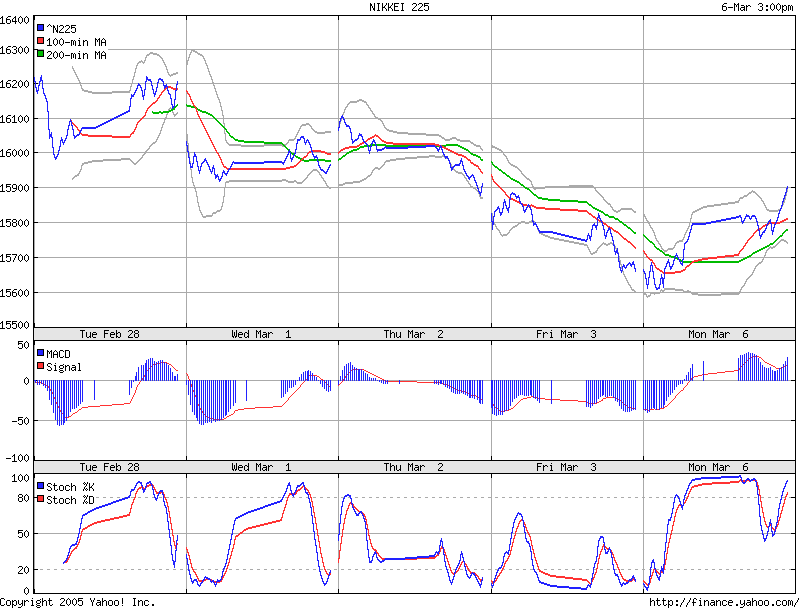
Task: Click the blue MACD legend swatch
Action: coord(40,352)
